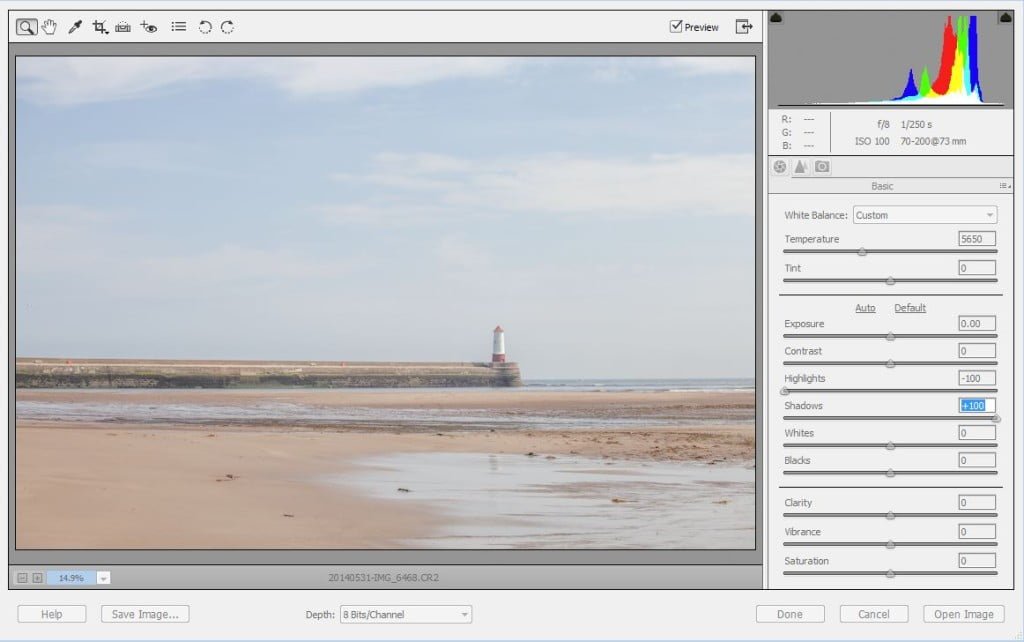
Task: Open the White Balance dropdown
Action: [925, 215]
